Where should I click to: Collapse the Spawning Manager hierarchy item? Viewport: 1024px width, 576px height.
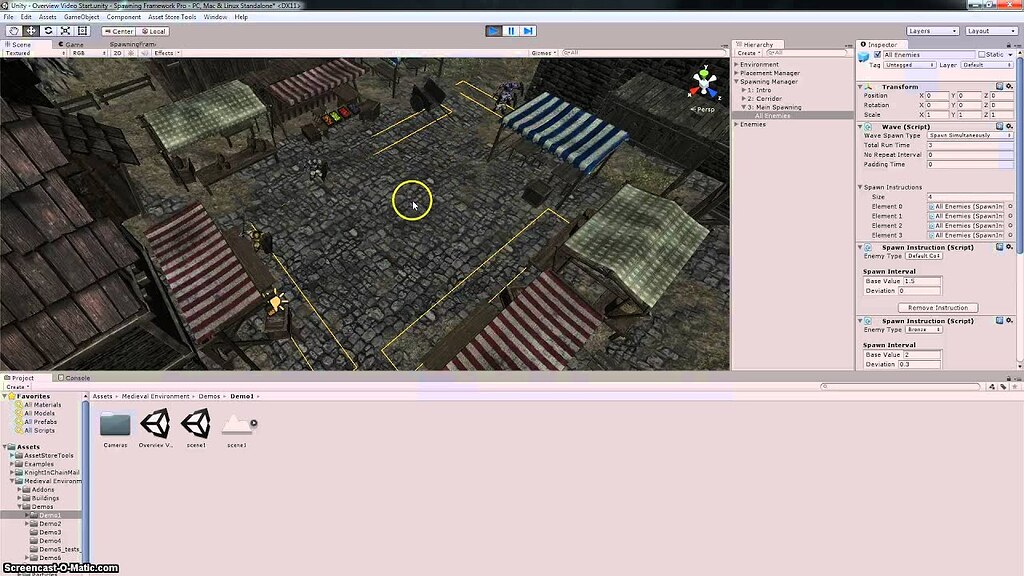click(x=736, y=81)
